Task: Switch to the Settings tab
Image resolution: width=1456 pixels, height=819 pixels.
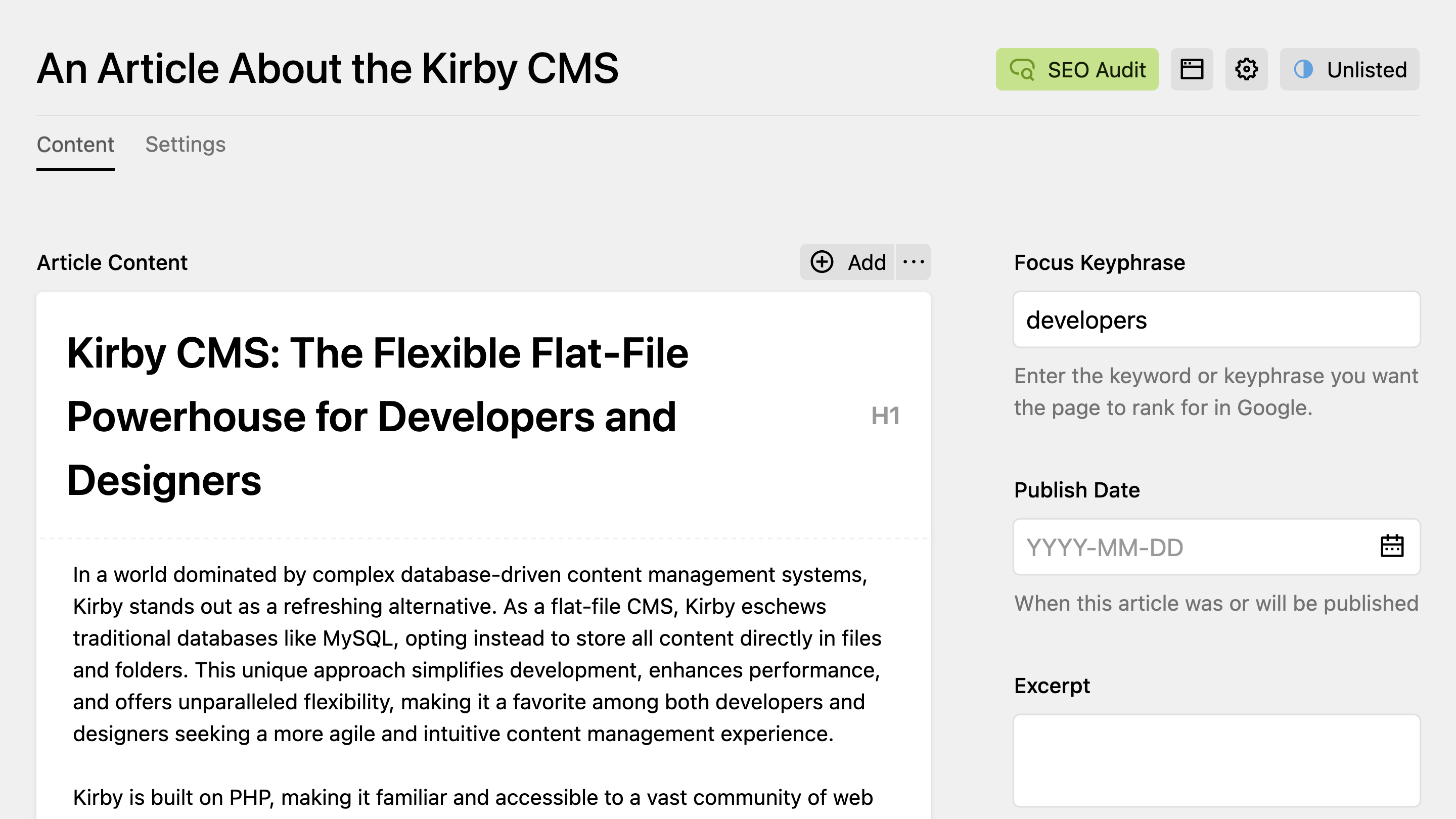Action: tap(186, 145)
